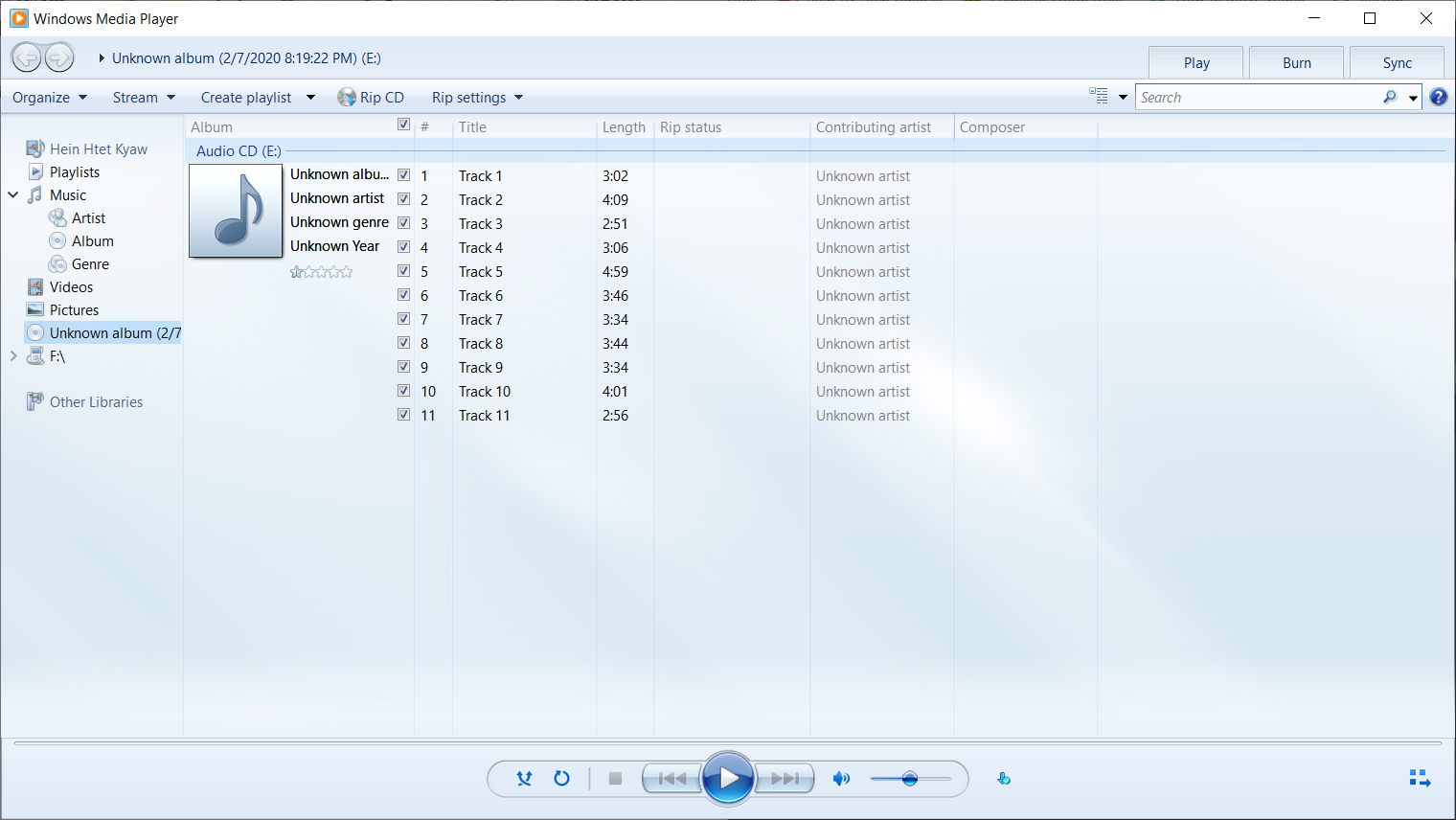The height and width of the screenshot is (820, 1456).
Task: Open the Stream dropdown menu
Action: [x=144, y=98]
